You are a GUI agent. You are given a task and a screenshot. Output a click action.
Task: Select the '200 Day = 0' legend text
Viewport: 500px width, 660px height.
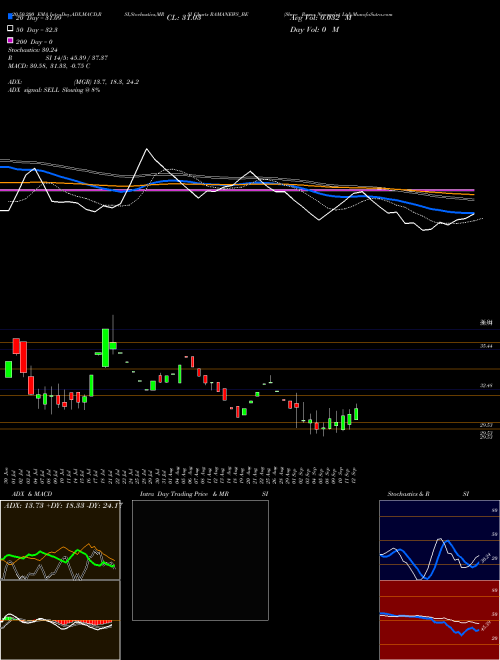coord(35,42)
